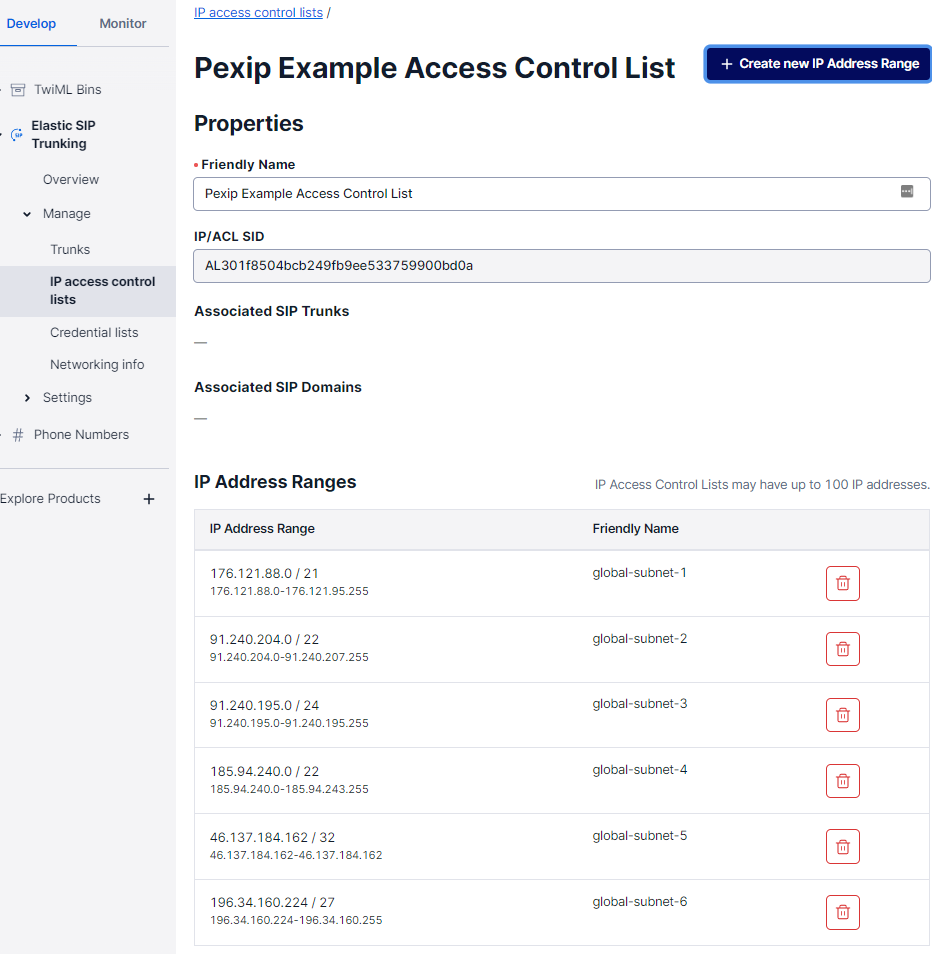
Task: Select the Develop tab
Action: click(31, 23)
